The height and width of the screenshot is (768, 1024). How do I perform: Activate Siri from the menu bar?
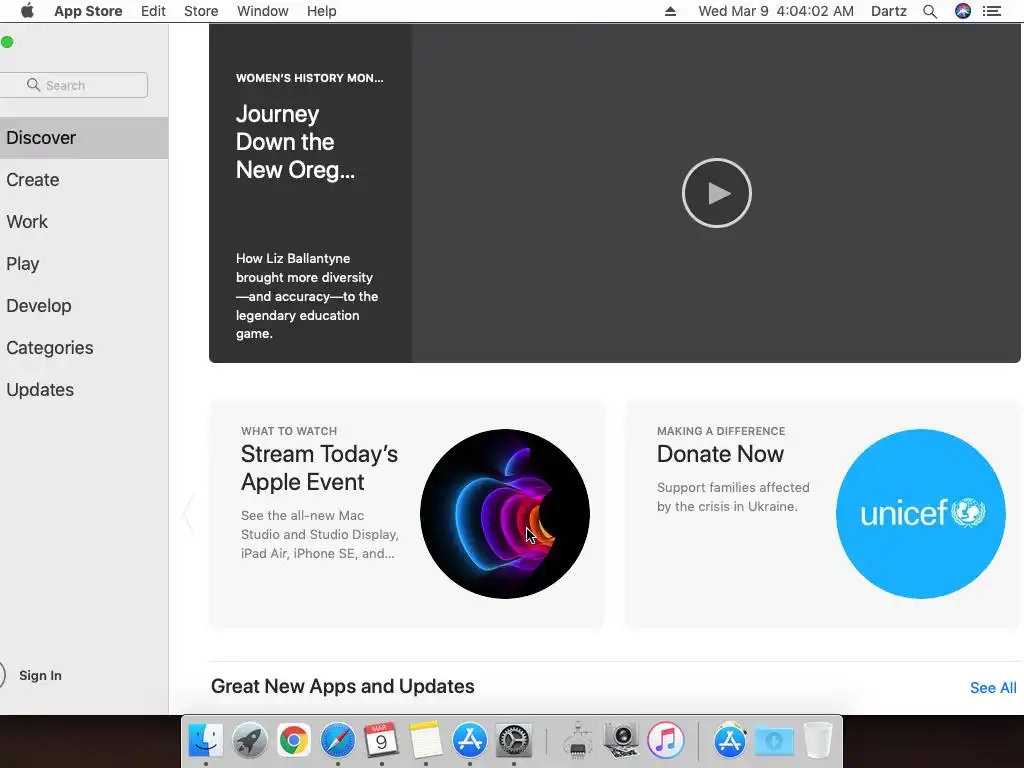[963, 11]
